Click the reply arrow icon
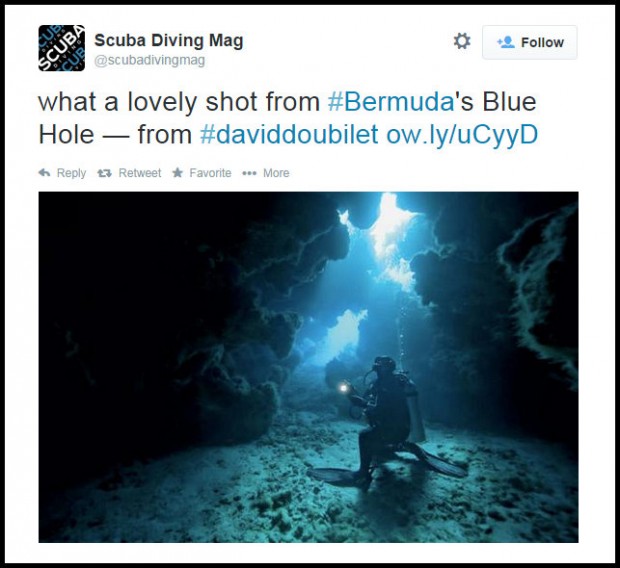 (44, 173)
